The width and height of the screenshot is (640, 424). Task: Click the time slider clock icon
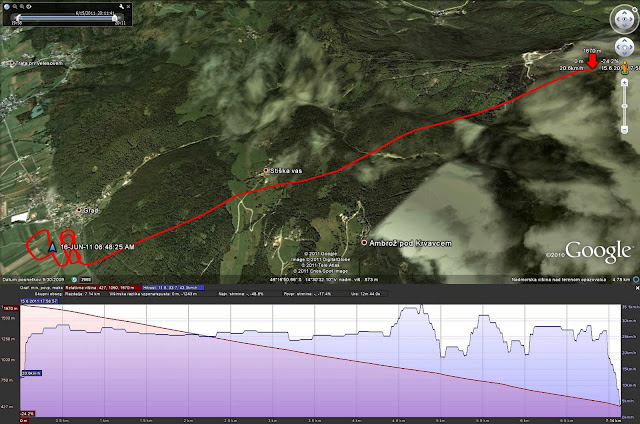point(7,7)
